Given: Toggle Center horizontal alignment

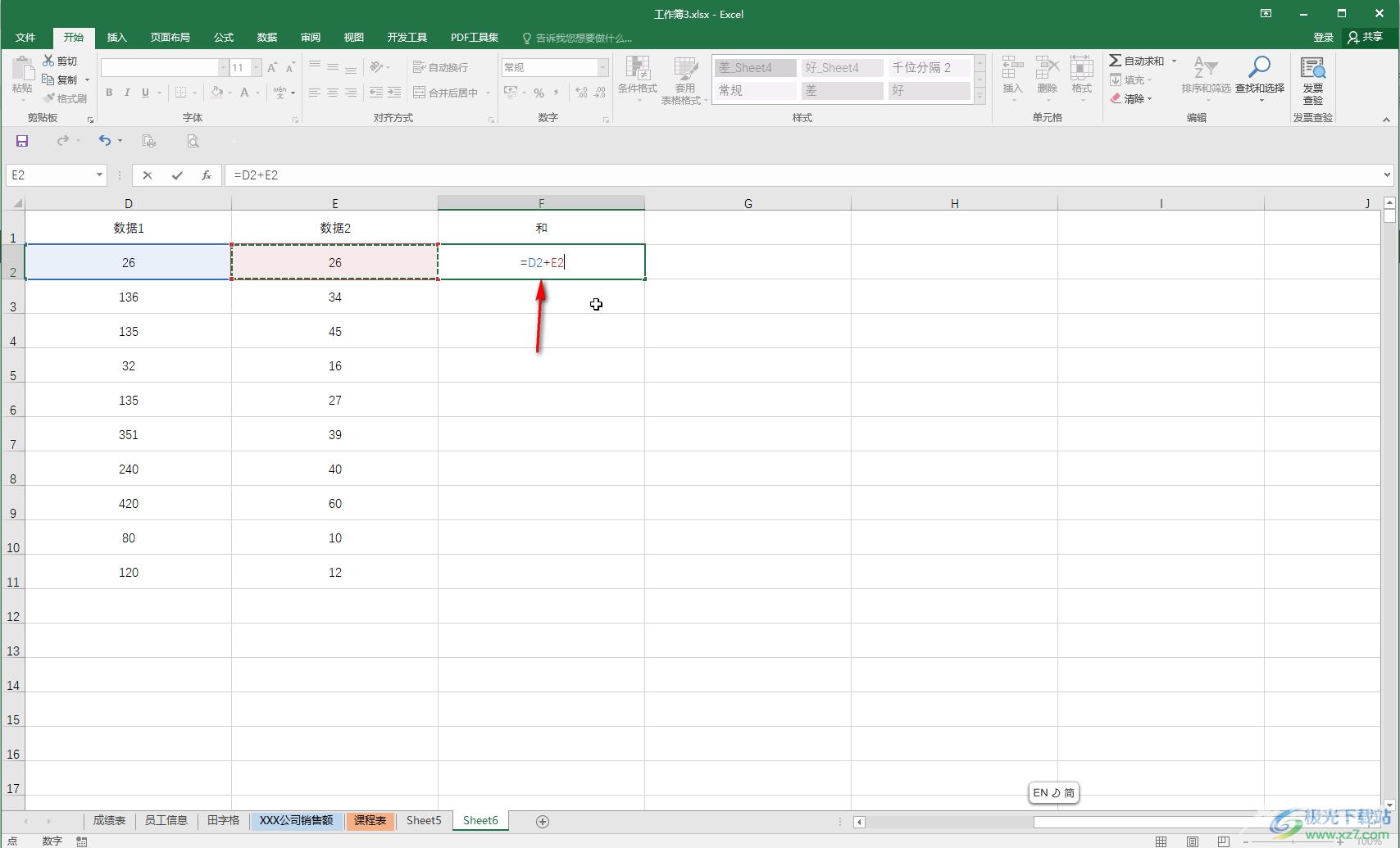Looking at the screenshot, I should pyautogui.click(x=333, y=93).
